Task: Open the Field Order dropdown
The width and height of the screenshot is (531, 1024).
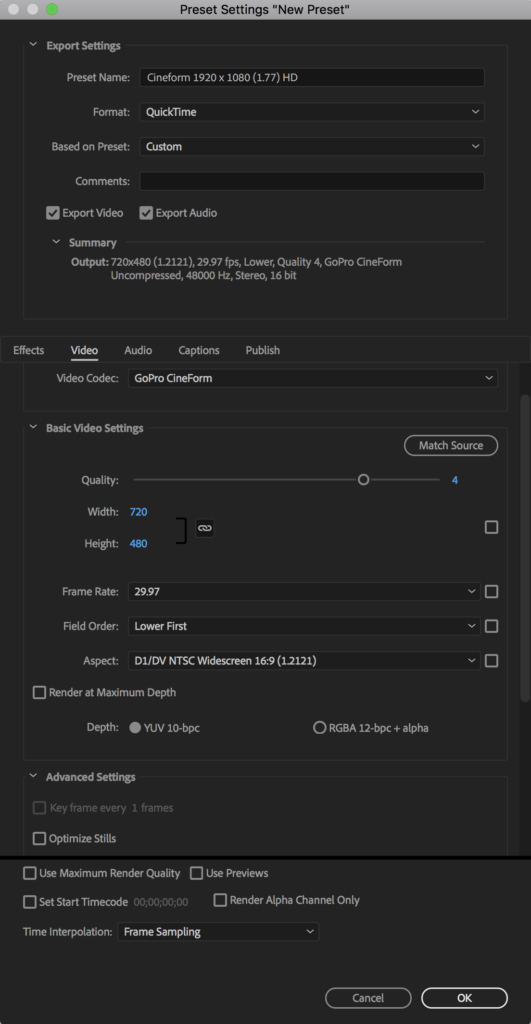Action: pos(304,626)
